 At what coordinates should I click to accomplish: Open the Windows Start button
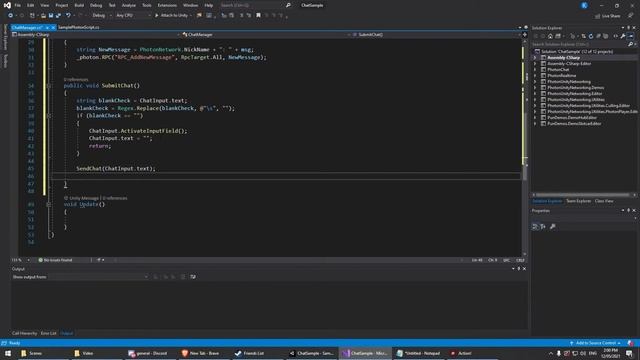(8, 353)
